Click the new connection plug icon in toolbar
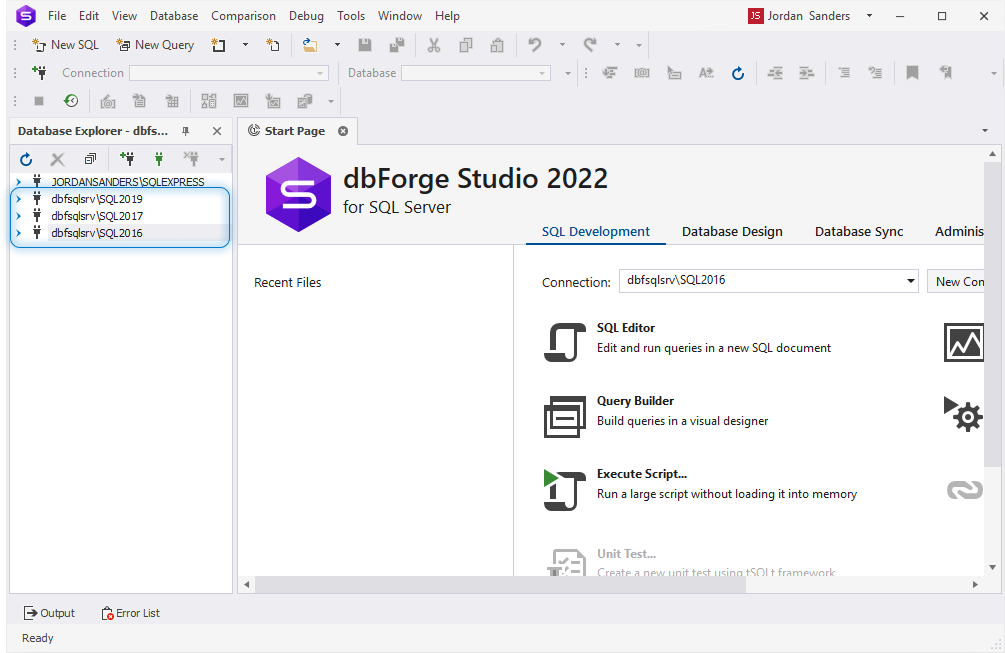Screen dimensions: 1005x653 pos(39,72)
